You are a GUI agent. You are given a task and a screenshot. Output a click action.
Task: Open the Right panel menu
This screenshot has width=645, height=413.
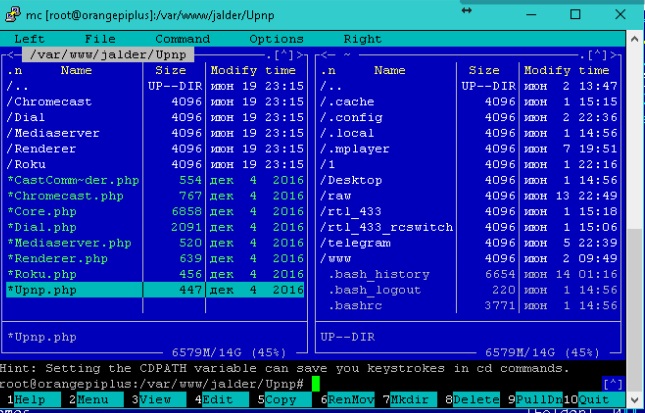[x=362, y=39]
